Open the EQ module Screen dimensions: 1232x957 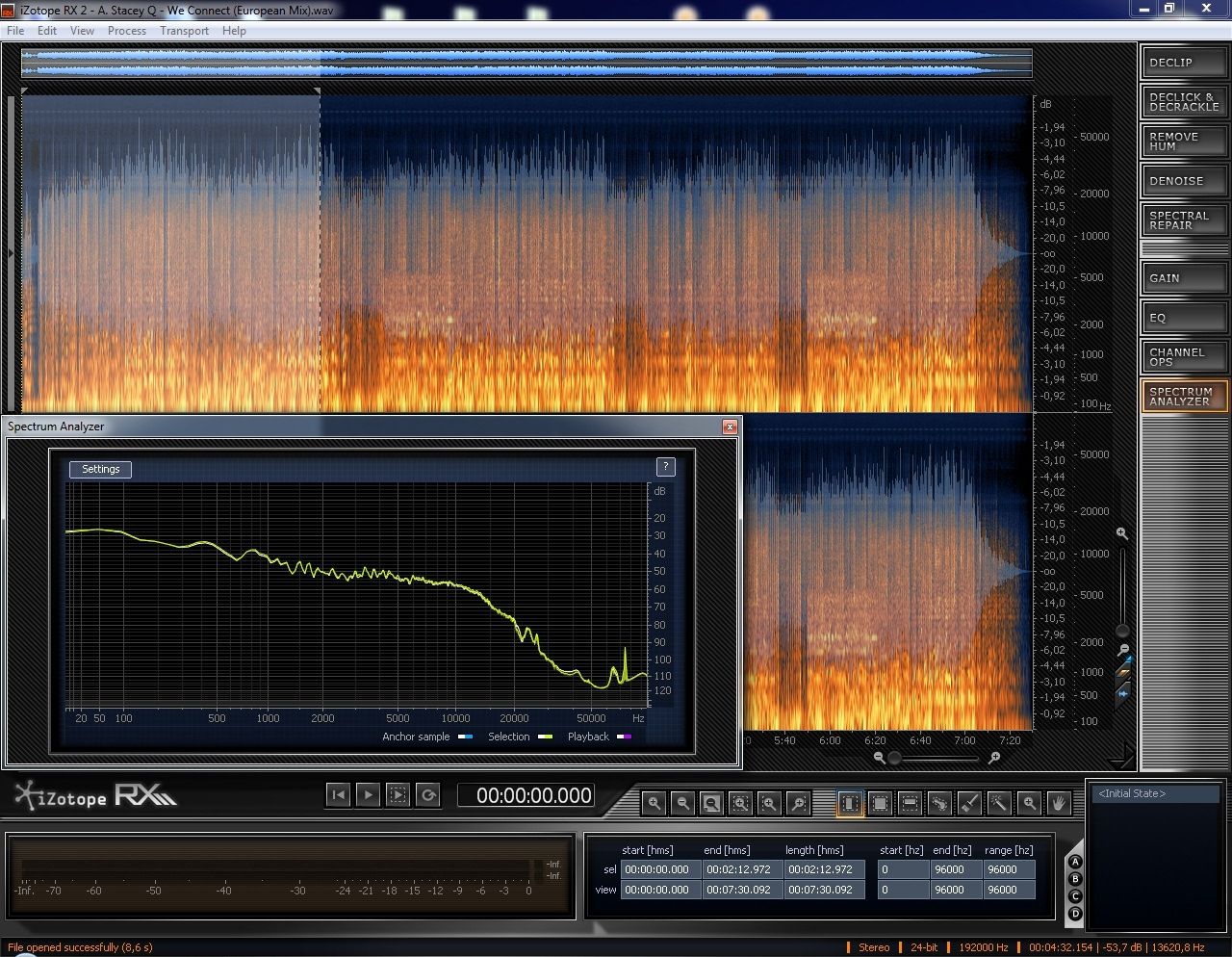click(1184, 318)
